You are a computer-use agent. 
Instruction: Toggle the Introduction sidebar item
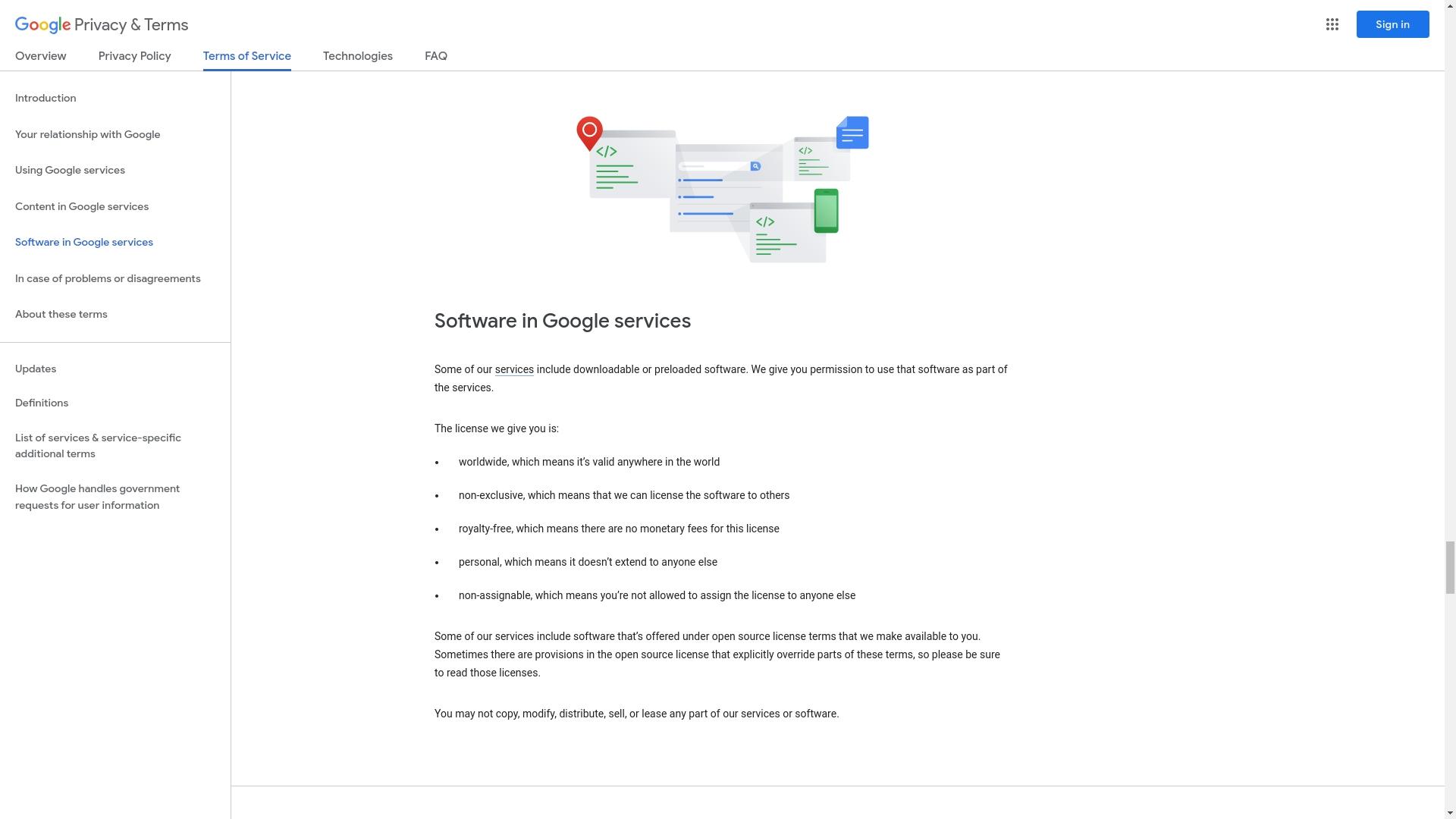click(45, 97)
